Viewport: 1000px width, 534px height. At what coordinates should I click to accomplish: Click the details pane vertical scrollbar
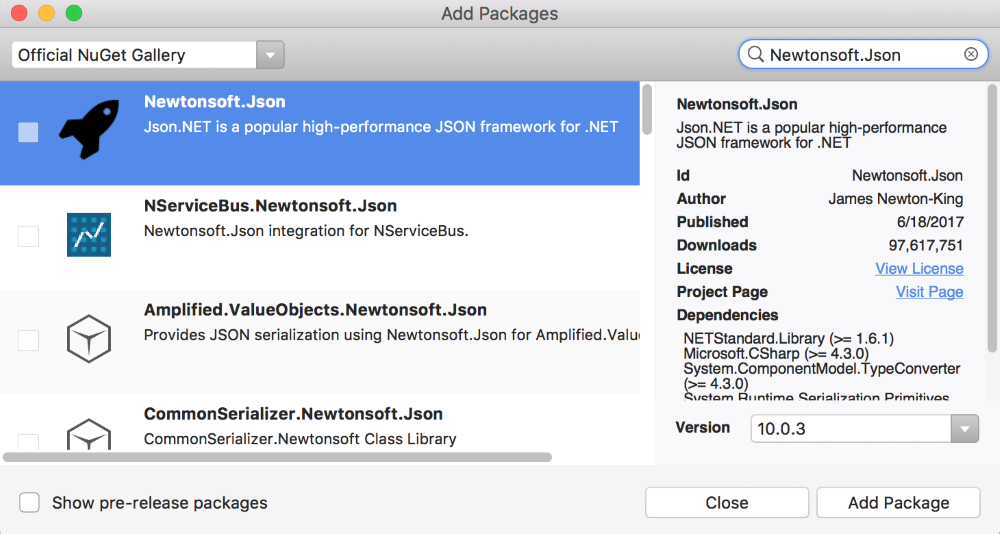click(992, 218)
